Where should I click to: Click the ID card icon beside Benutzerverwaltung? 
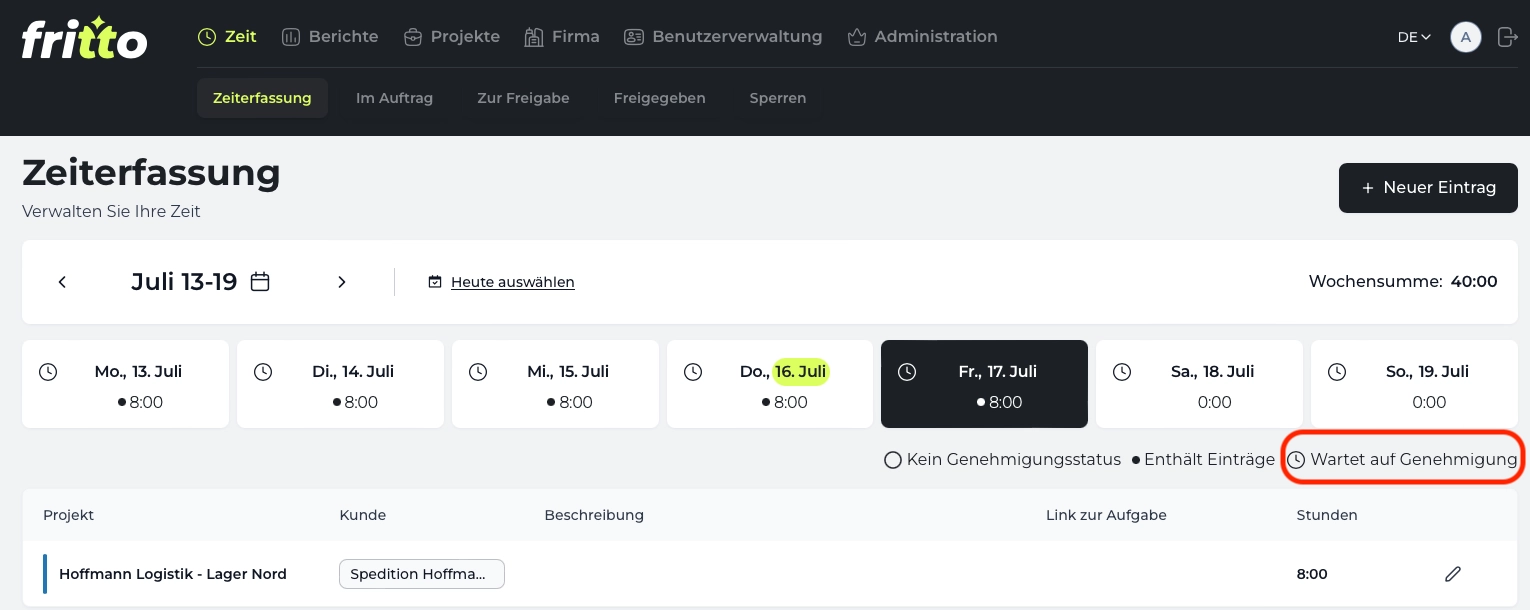coord(634,37)
